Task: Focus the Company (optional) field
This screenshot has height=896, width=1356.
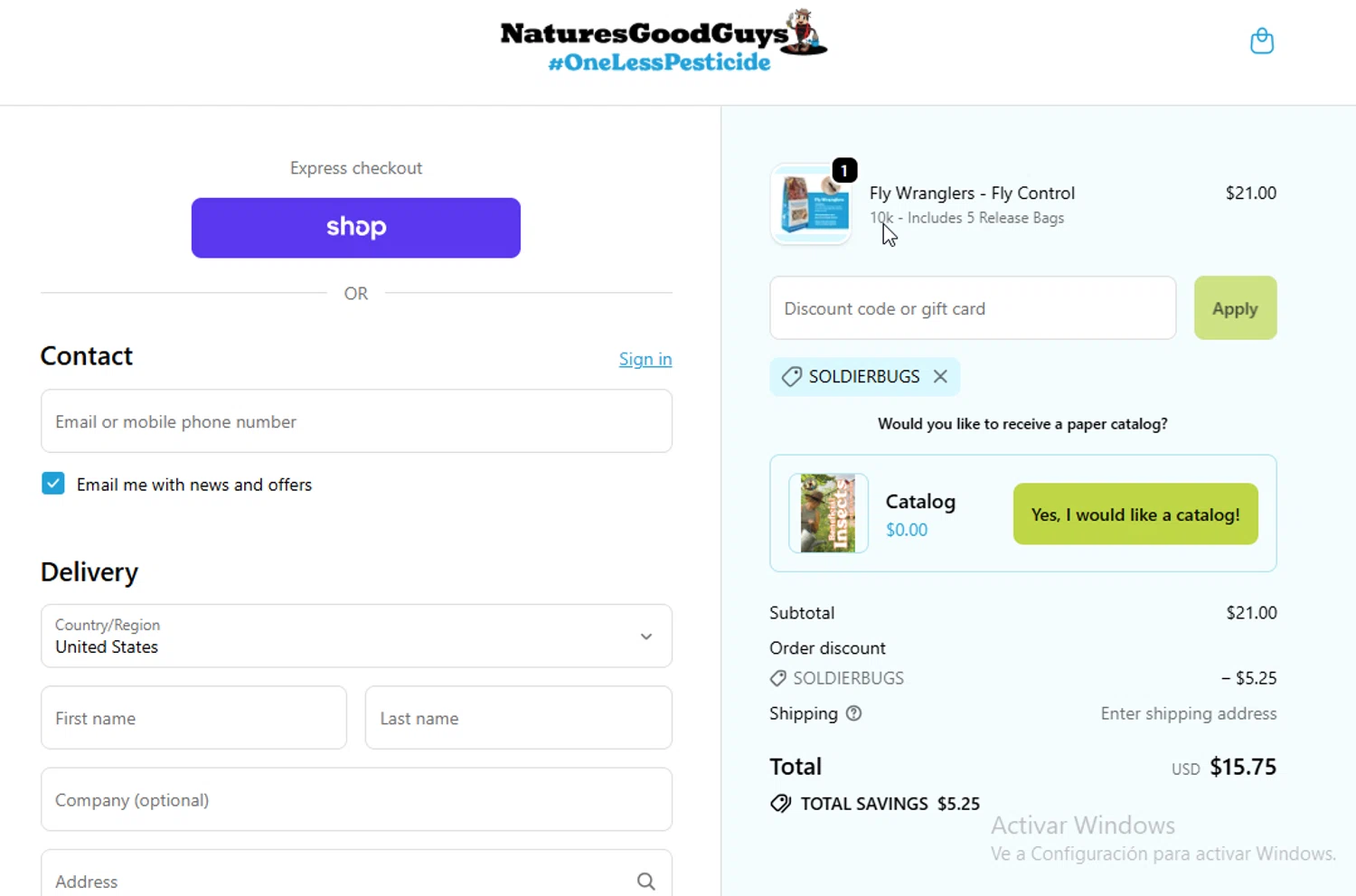Action: [x=356, y=799]
